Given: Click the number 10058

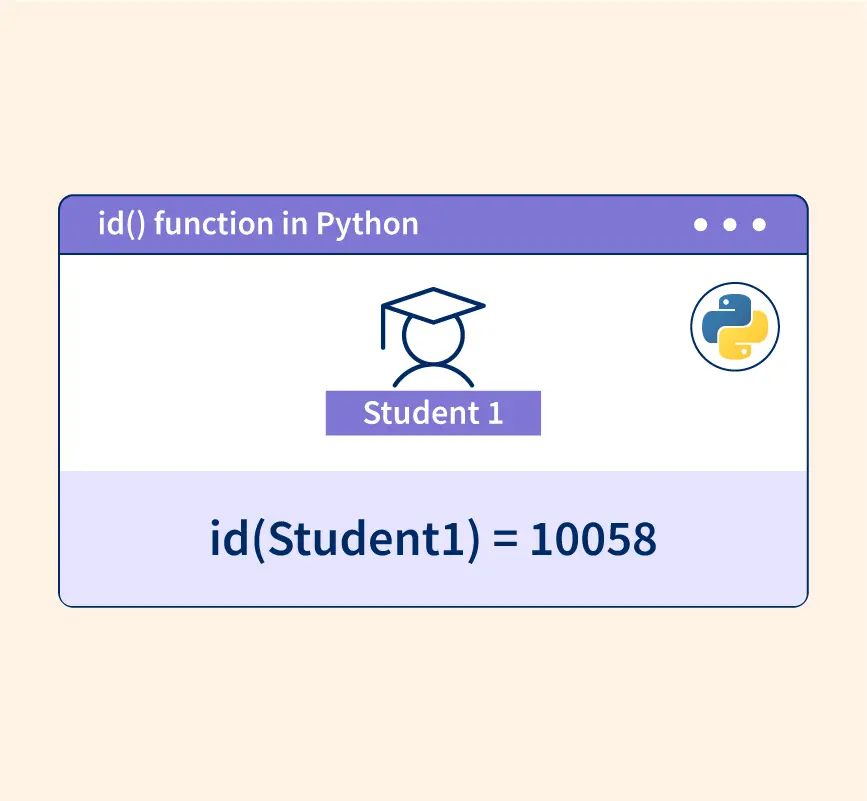Looking at the screenshot, I should [x=593, y=540].
